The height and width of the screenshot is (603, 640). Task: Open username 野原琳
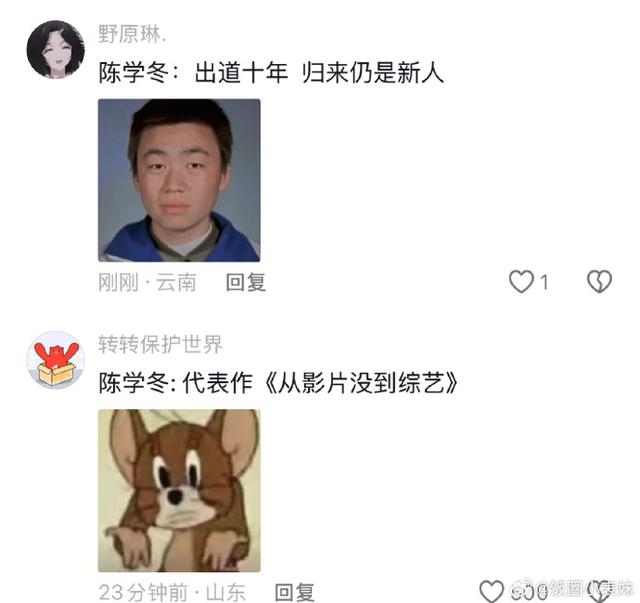click(132, 34)
